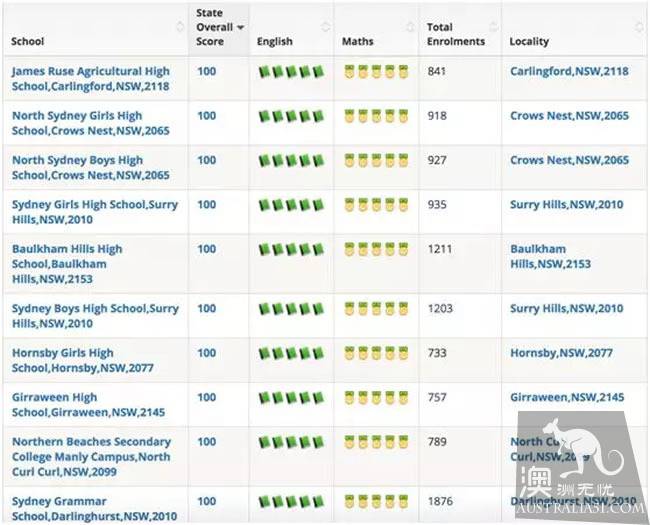Click Maths rating icons in Baulkham Hills row
650x525 pixels.
pos(376,249)
